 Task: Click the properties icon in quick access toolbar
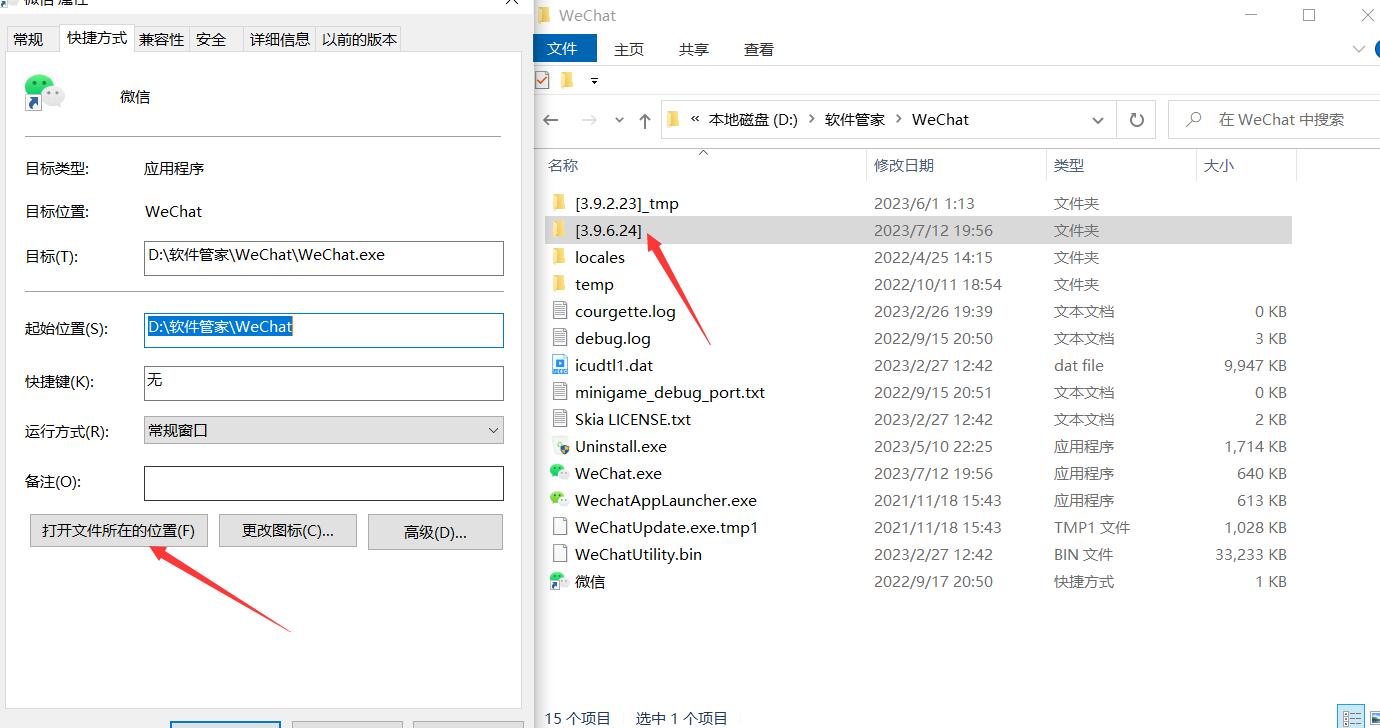(543, 80)
